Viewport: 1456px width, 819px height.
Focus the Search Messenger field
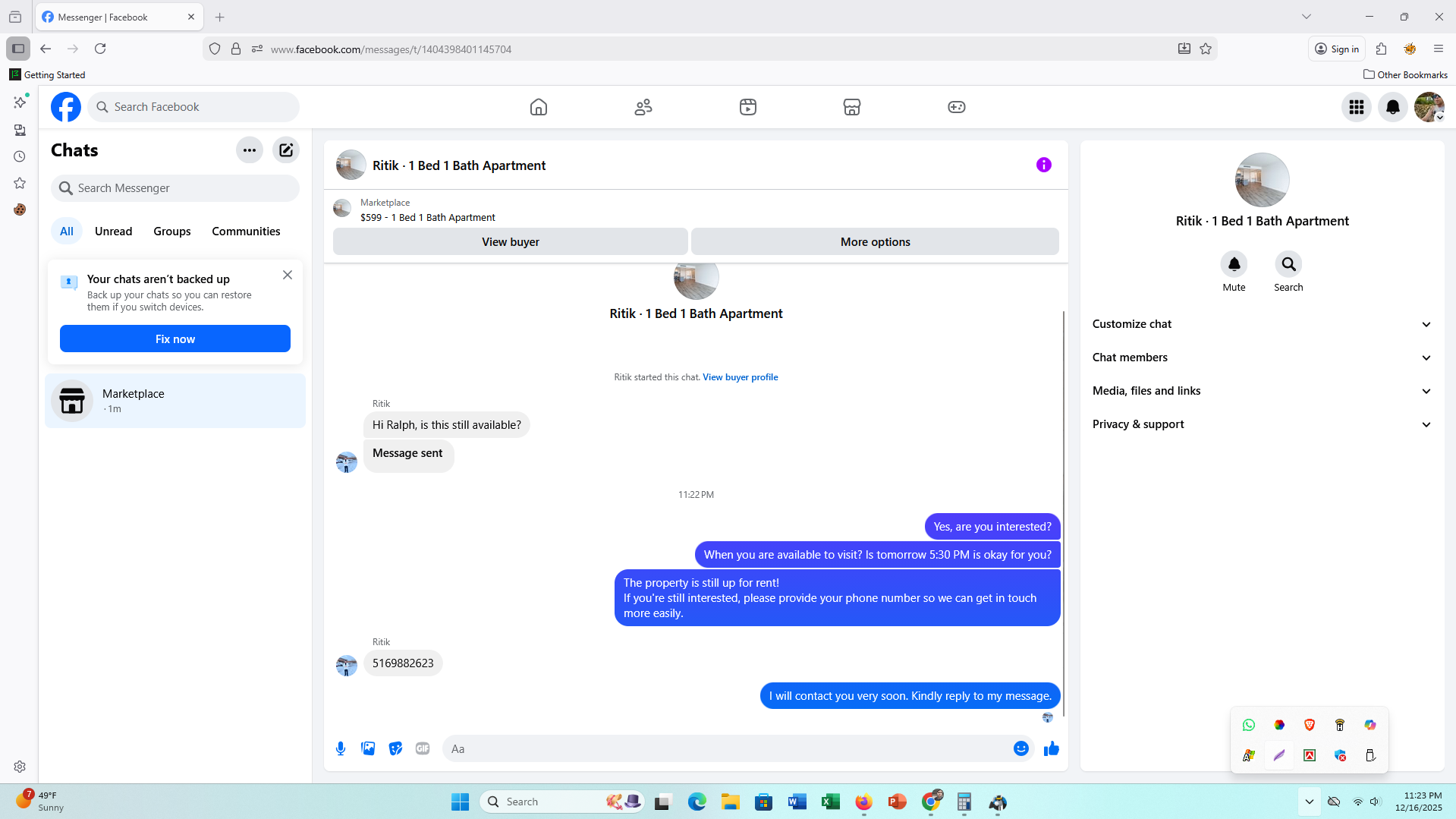click(x=175, y=188)
